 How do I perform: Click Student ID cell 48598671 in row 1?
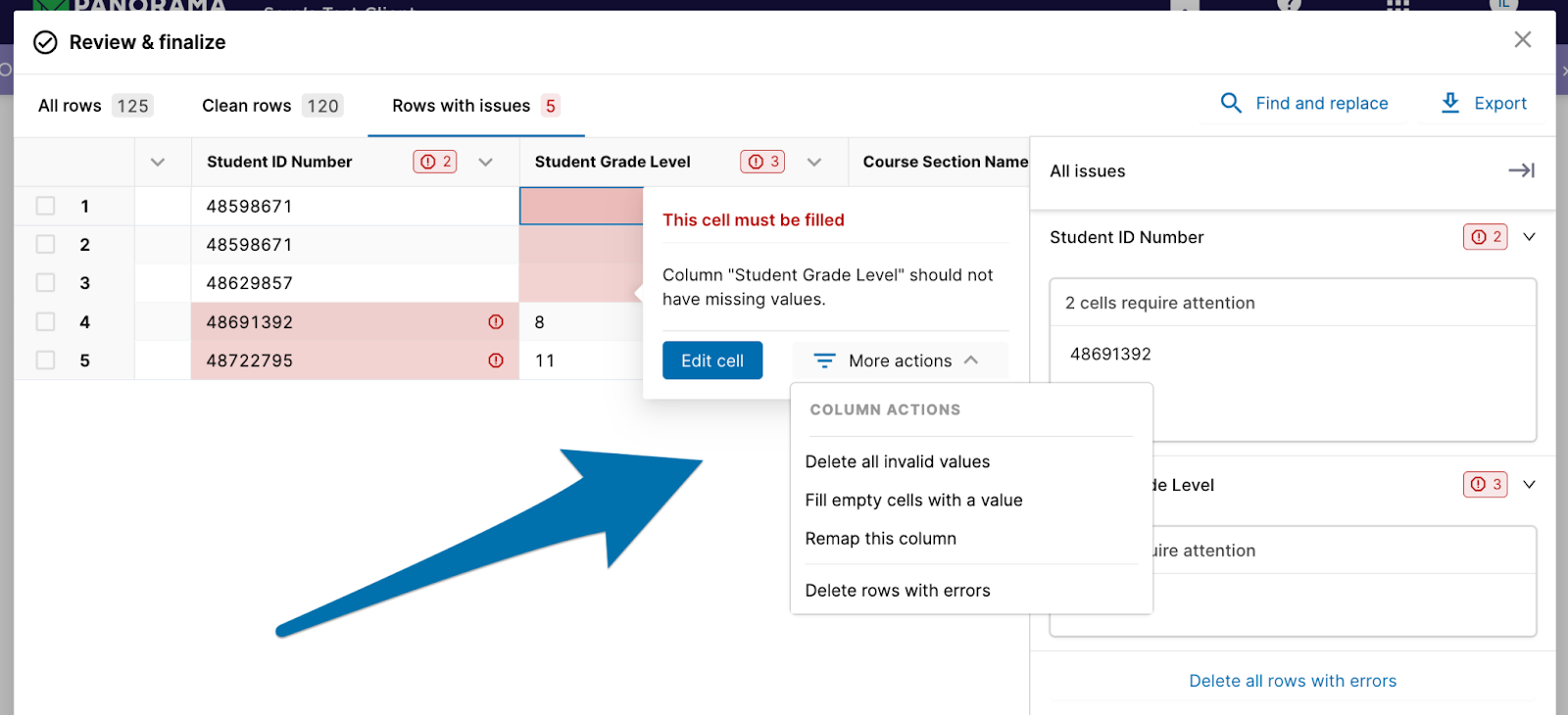[x=355, y=206]
